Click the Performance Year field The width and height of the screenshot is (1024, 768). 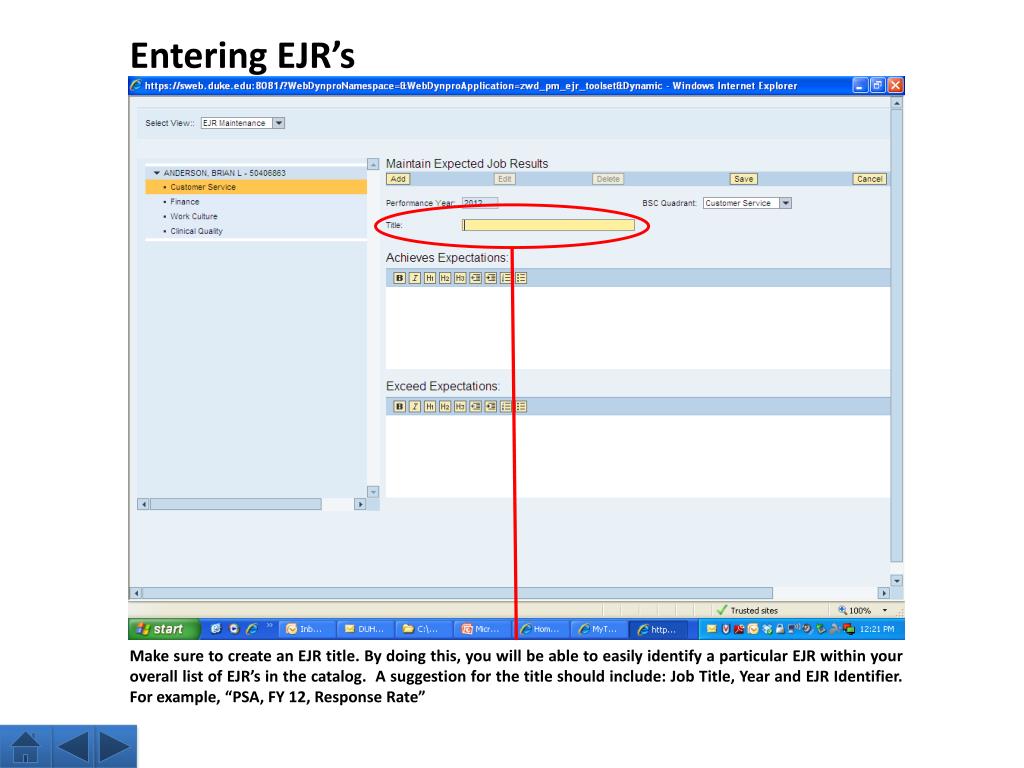tap(480, 203)
